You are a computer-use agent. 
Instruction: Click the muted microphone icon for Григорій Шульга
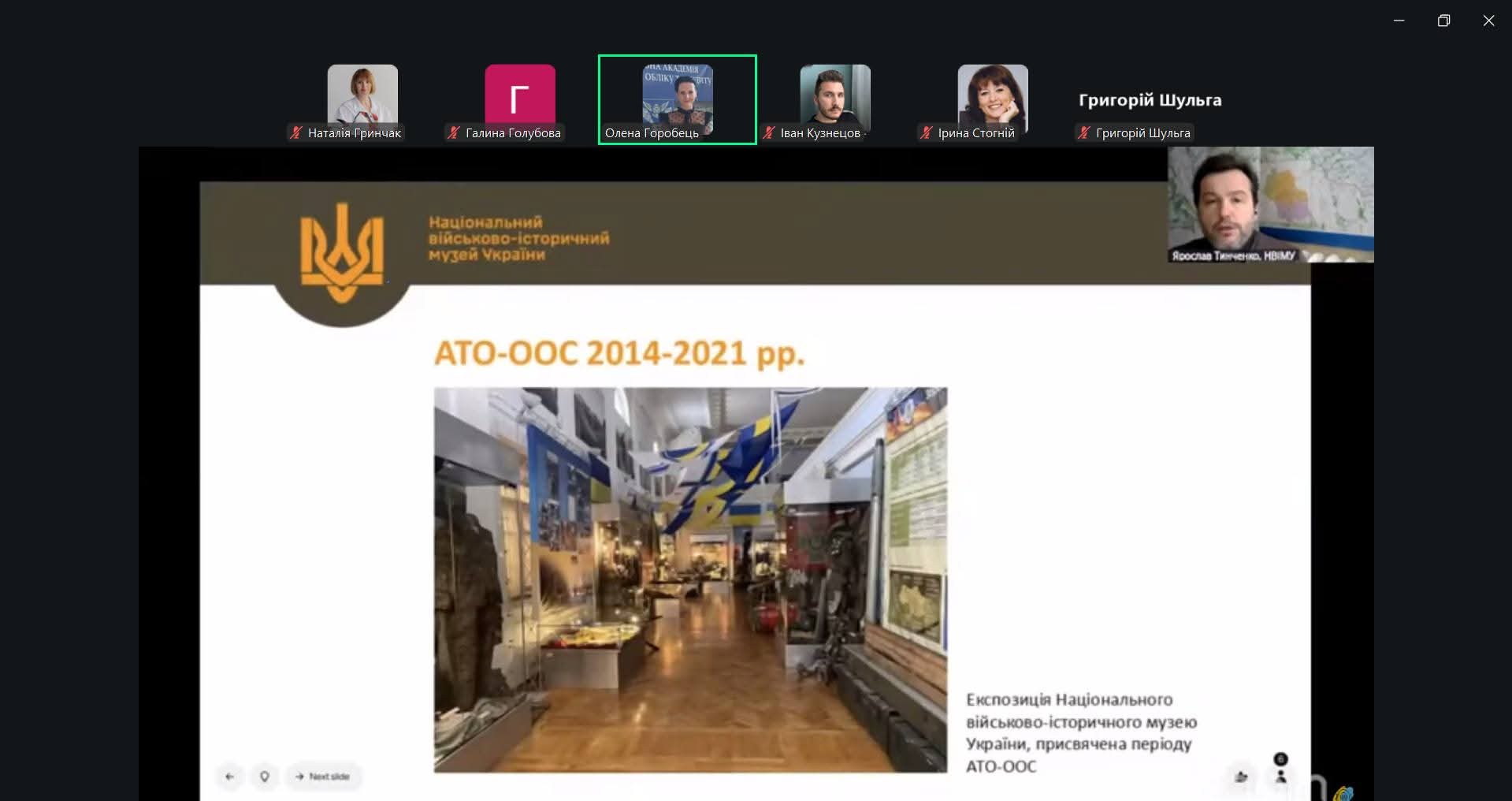click(1084, 133)
